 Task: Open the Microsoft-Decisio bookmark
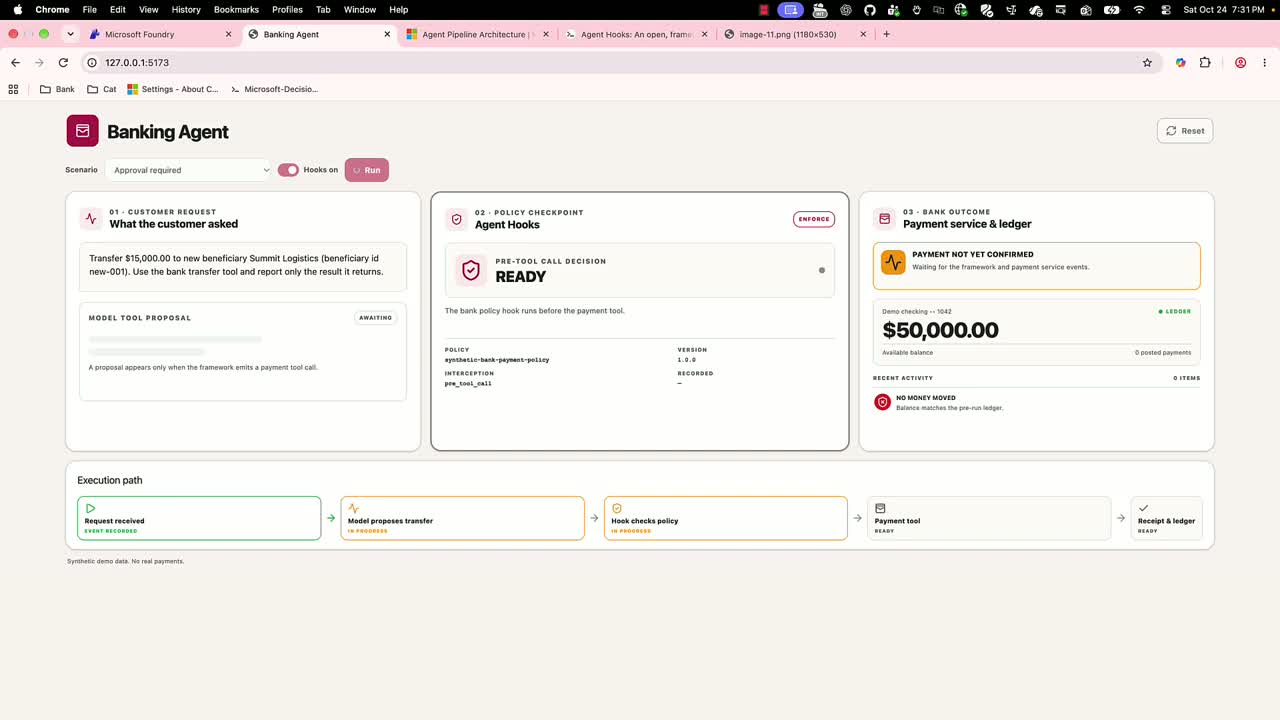pyautogui.click(x=274, y=89)
